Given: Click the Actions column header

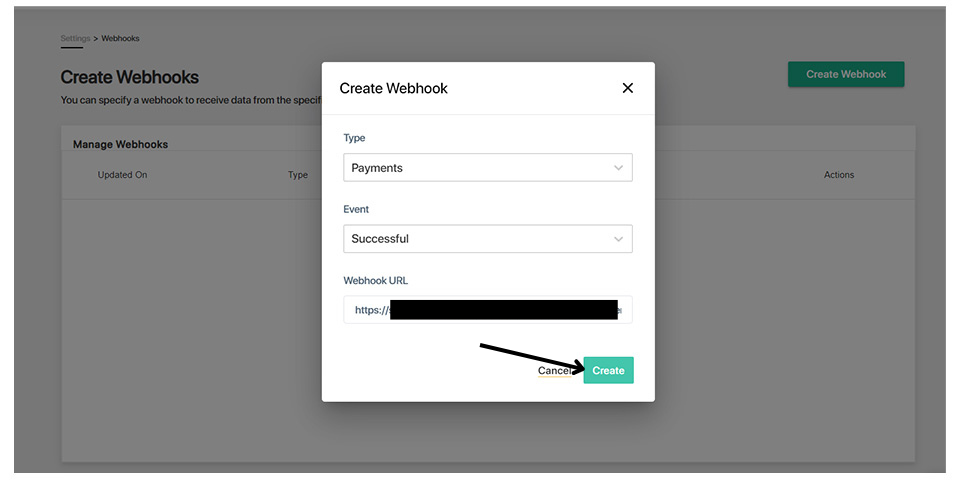Looking at the screenshot, I should tap(839, 175).
